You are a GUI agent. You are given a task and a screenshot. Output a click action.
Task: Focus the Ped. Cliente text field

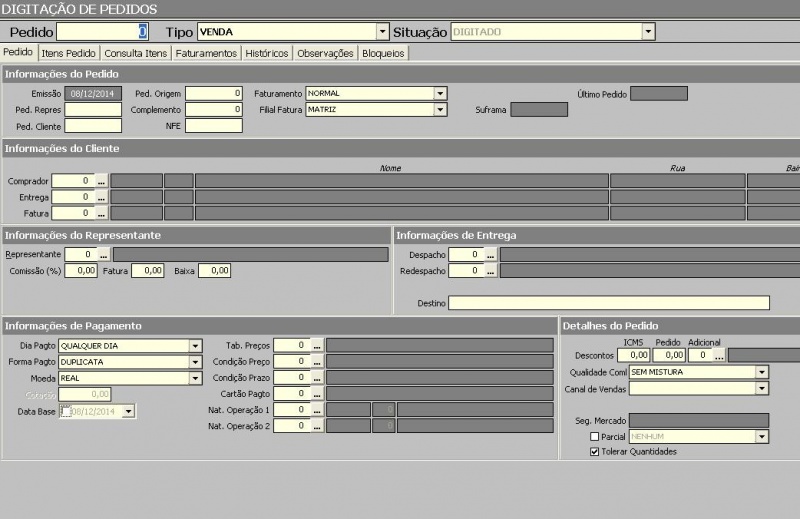pos(93,126)
